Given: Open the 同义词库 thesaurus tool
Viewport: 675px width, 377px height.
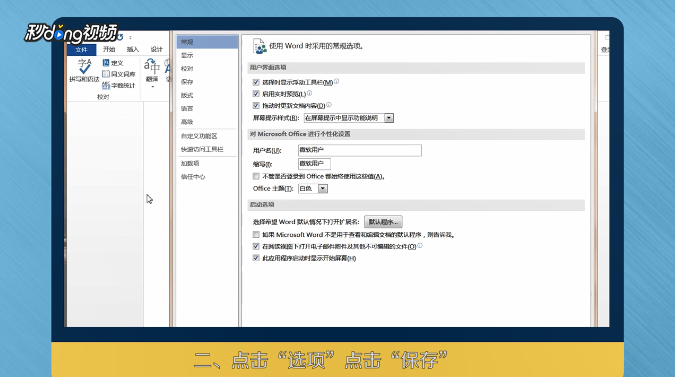Looking at the screenshot, I should 119,74.
